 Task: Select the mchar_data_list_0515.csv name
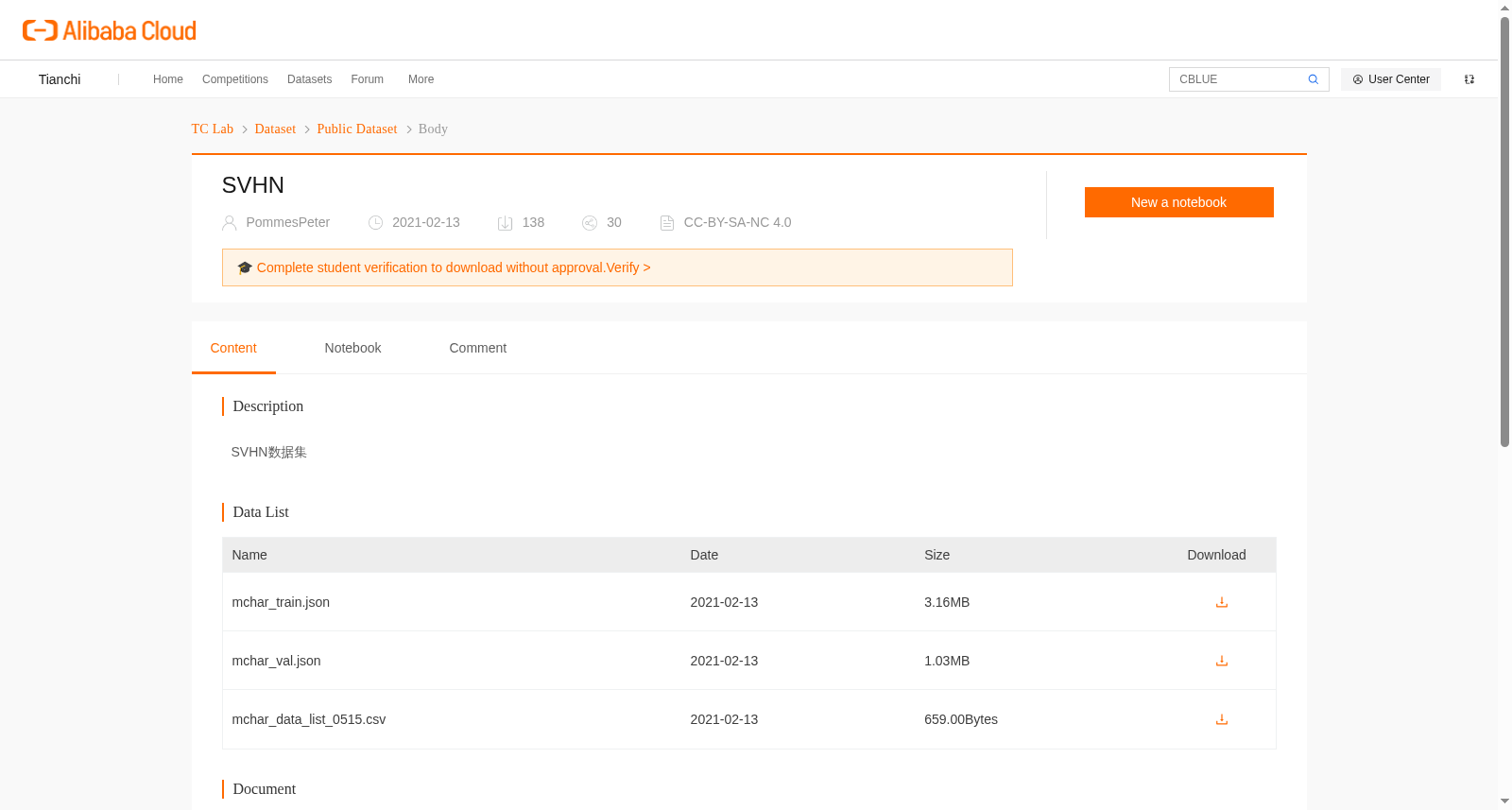click(x=309, y=719)
